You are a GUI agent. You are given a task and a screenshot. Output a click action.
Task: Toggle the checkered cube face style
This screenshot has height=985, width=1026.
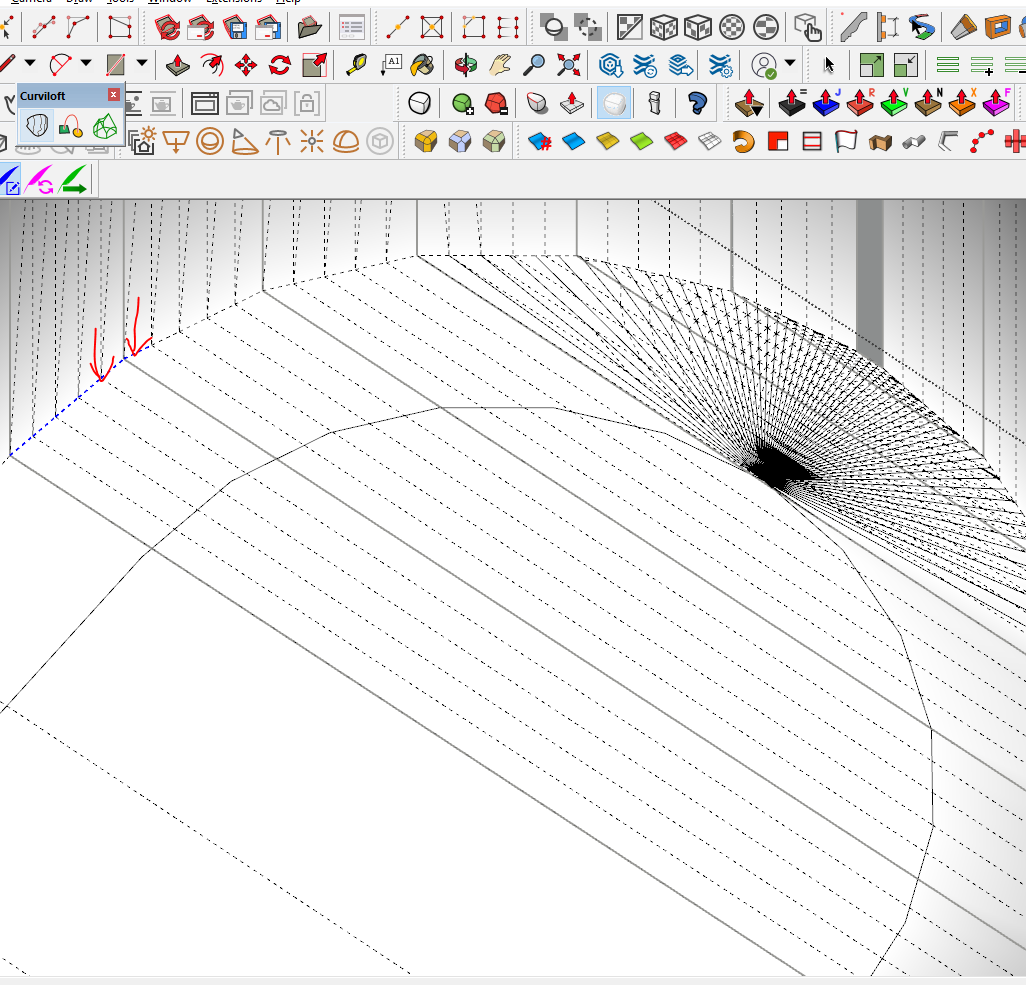pyautogui.click(x=663, y=27)
